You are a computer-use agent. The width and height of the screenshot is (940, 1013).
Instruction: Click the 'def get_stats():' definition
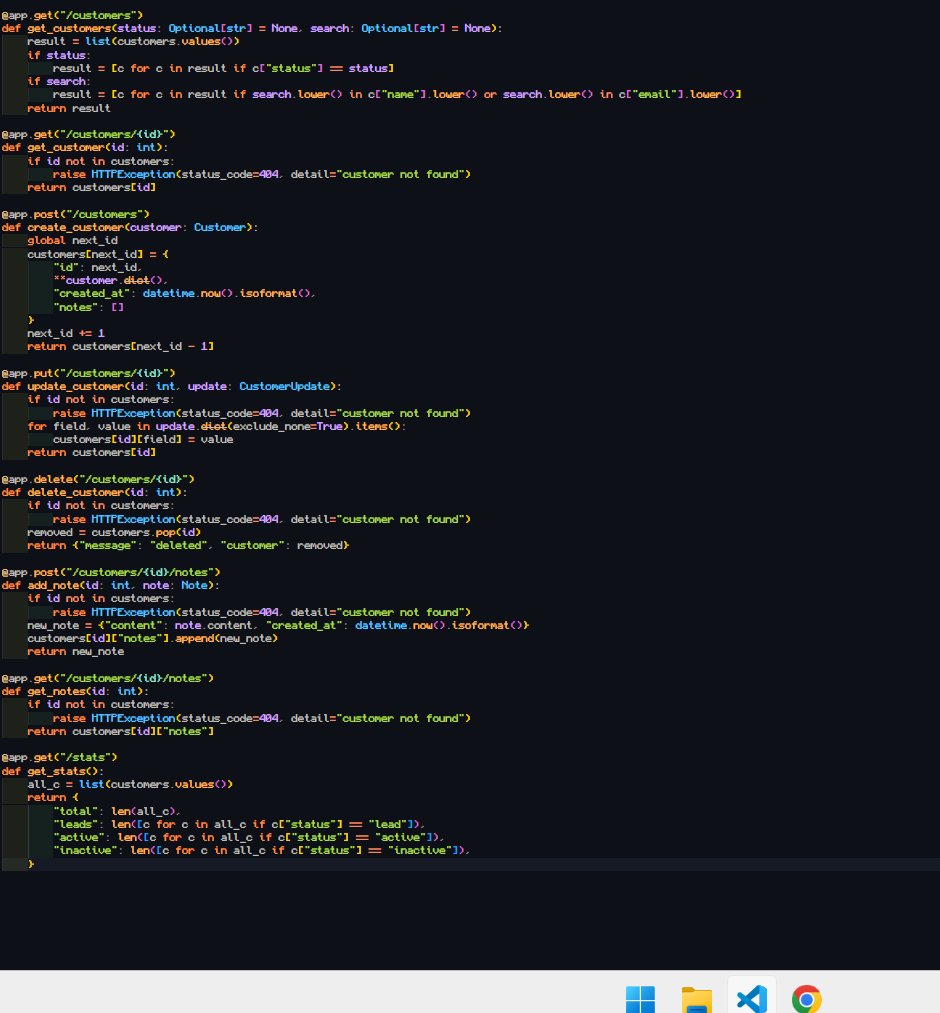click(x=52, y=771)
